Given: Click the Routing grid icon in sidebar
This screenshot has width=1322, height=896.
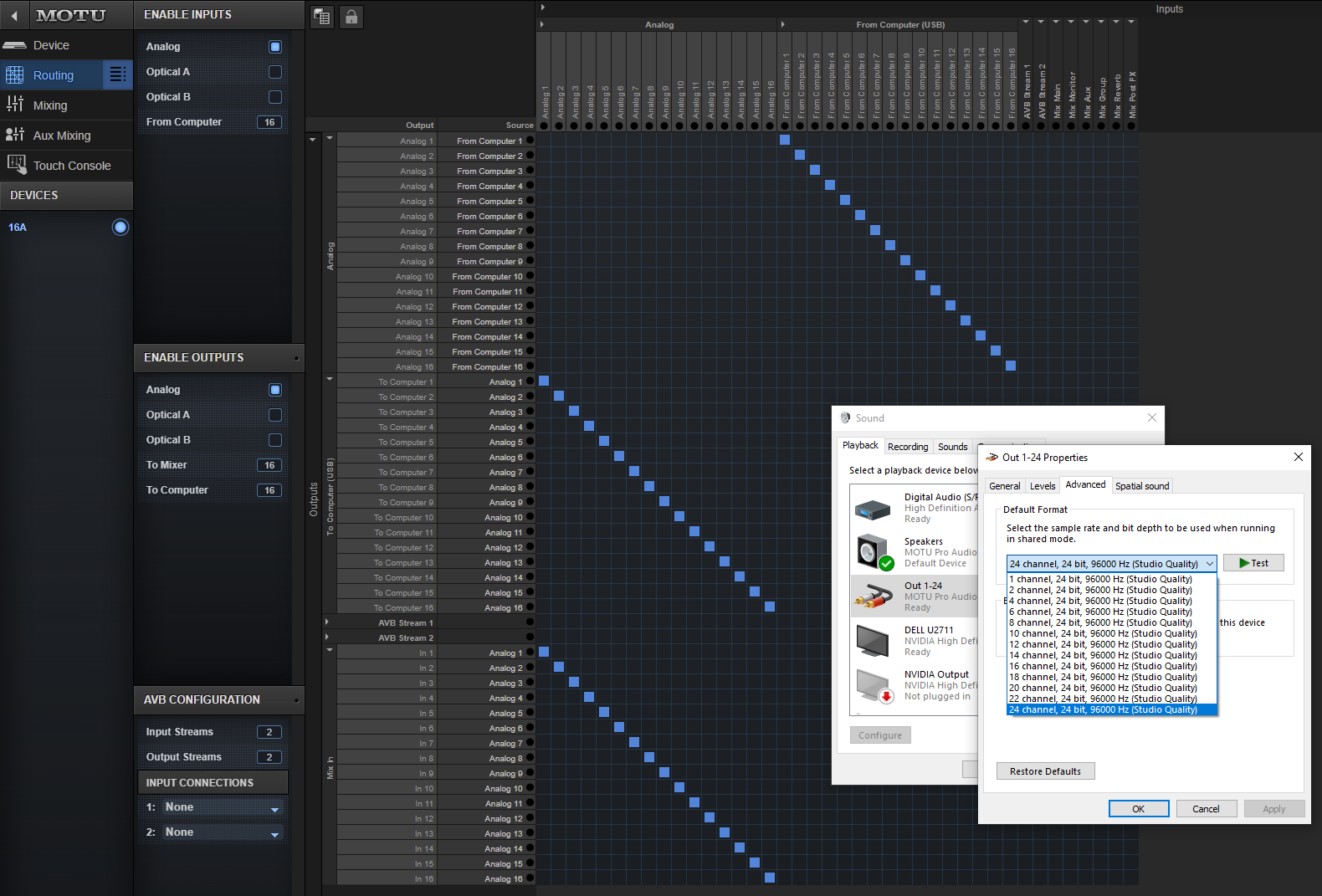Looking at the screenshot, I should pos(15,75).
